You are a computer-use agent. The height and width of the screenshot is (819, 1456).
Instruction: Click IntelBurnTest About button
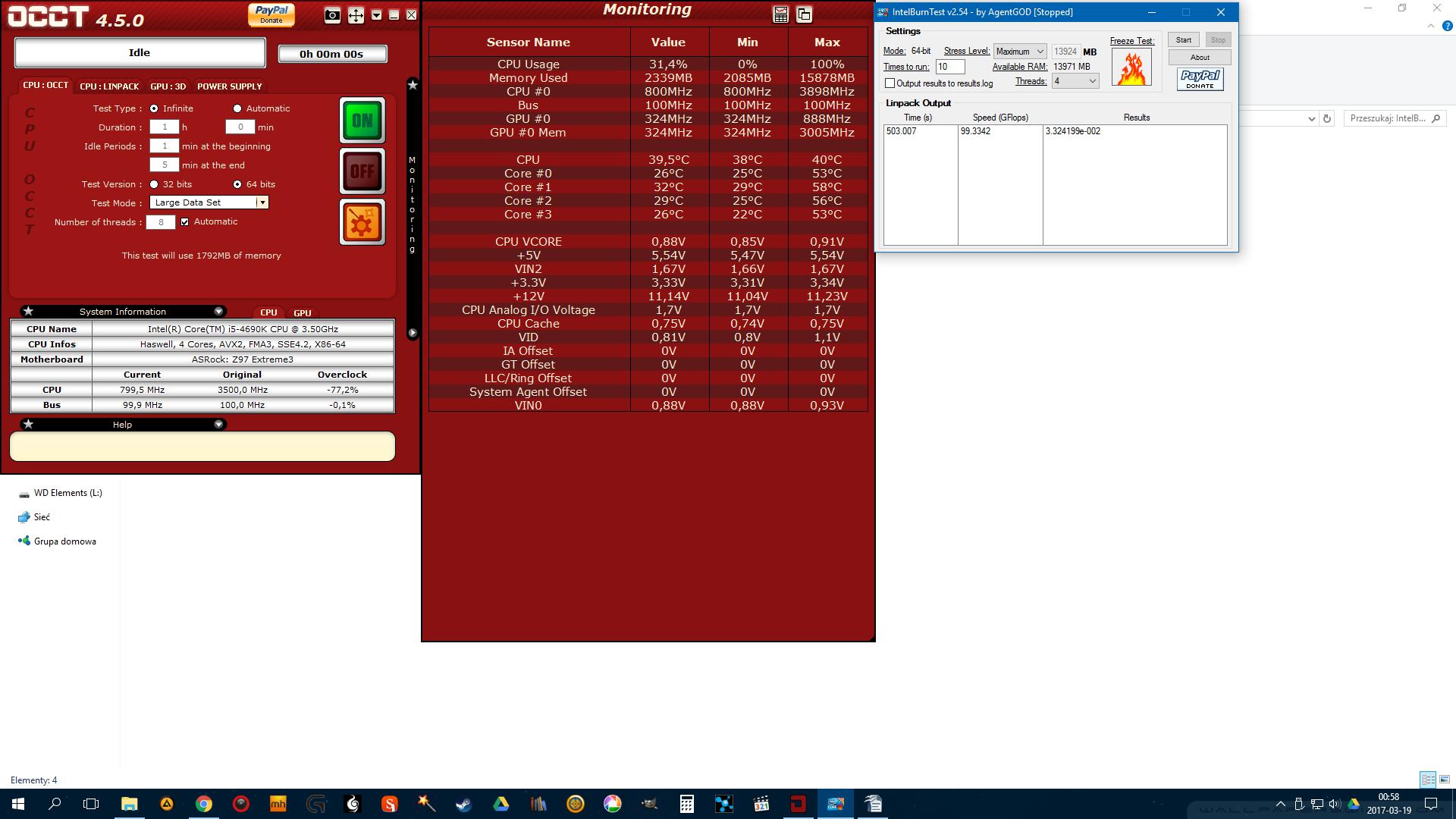coord(1200,58)
